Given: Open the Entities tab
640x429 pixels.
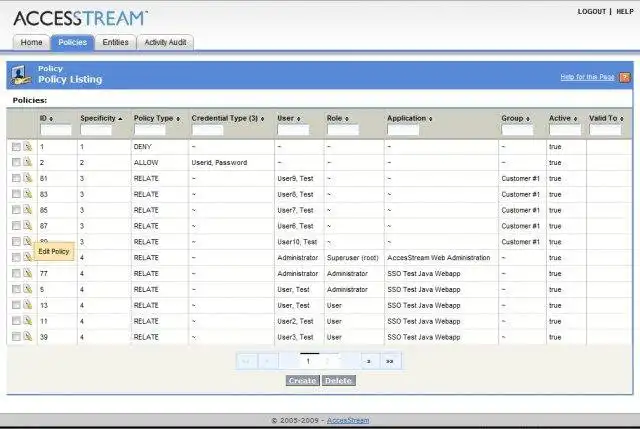Looking at the screenshot, I should (116, 42).
